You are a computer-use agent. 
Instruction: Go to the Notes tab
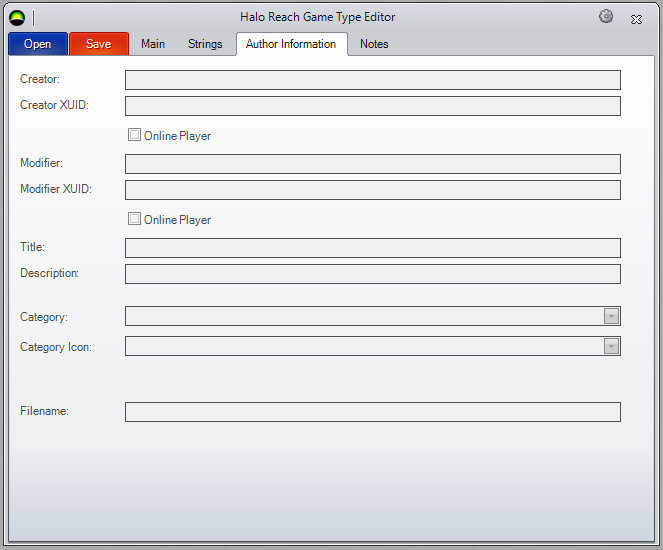click(x=374, y=44)
